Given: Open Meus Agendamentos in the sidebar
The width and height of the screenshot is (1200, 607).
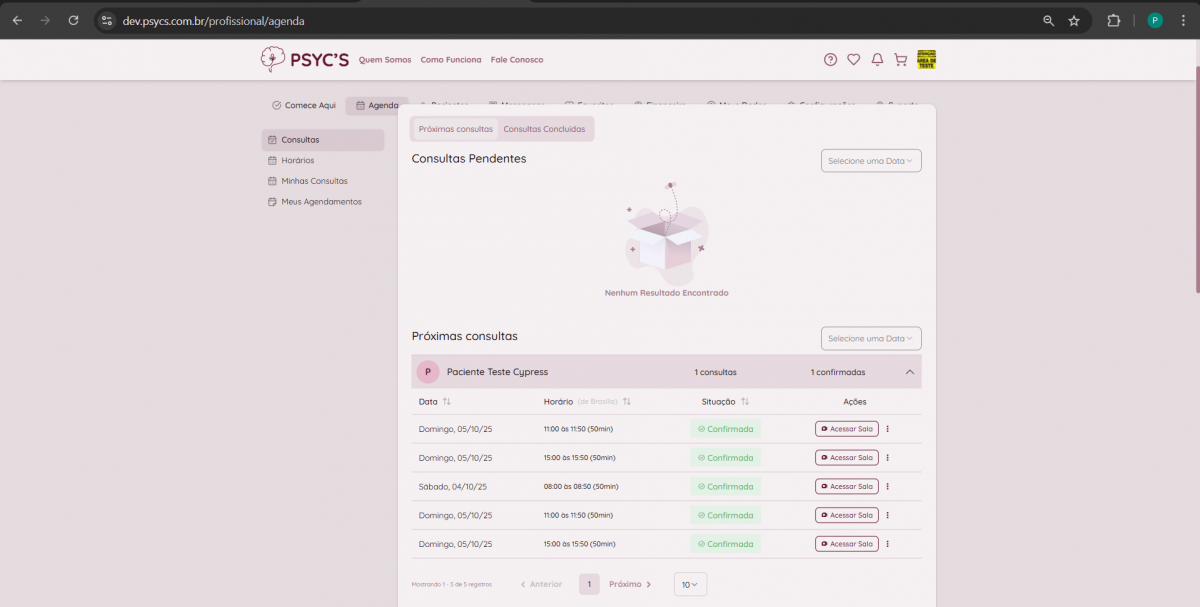Looking at the screenshot, I should pyautogui.click(x=320, y=202).
